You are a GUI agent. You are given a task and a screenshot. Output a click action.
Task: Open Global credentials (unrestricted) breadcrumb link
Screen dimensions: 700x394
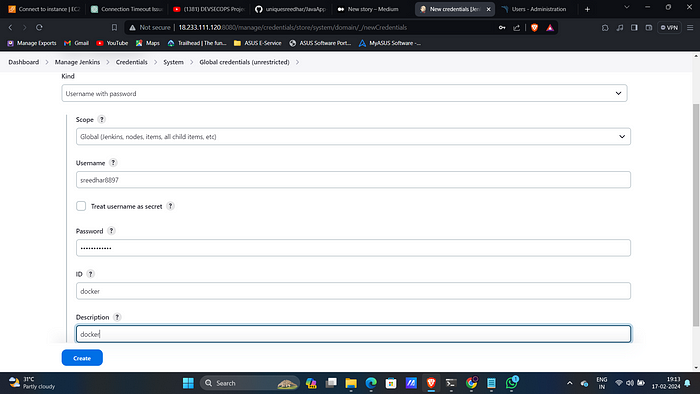(x=244, y=62)
